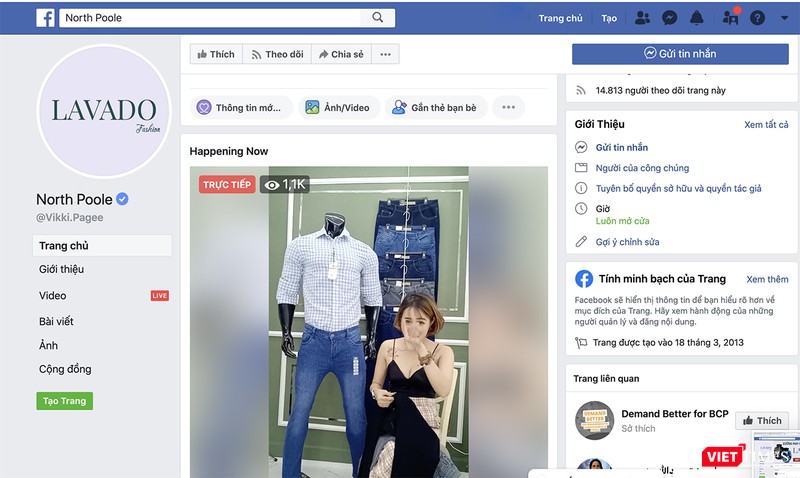This screenshot has width=800, height=478.
Task: Click the info icon beside Tuyên bố quyền
Action: click(581, 188)
